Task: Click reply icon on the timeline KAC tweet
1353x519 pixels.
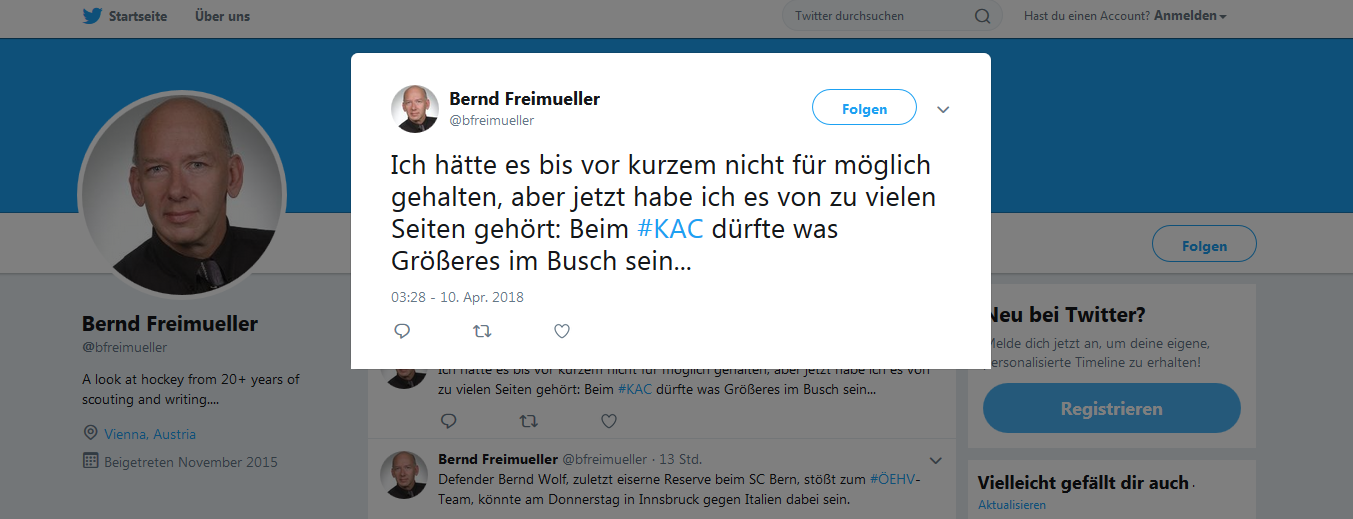Action: [x=449, y=421]
